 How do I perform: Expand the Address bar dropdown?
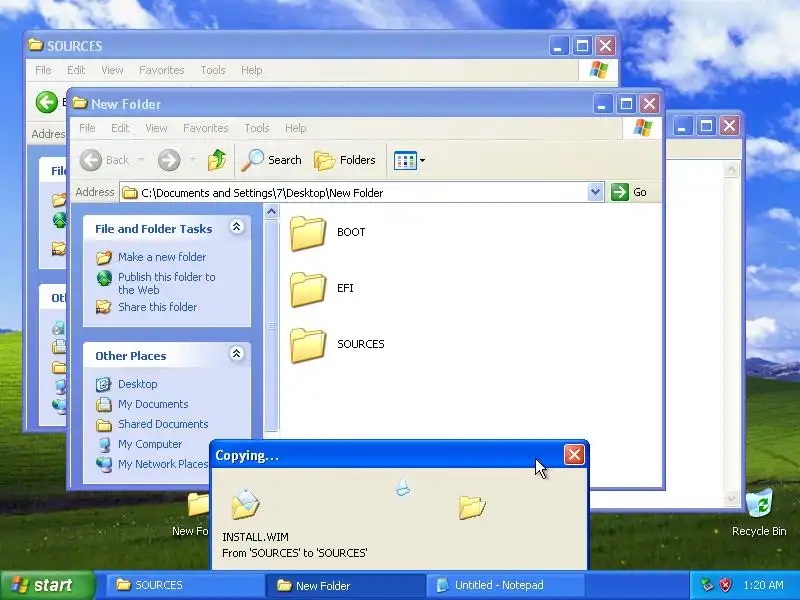click(595, 192)
